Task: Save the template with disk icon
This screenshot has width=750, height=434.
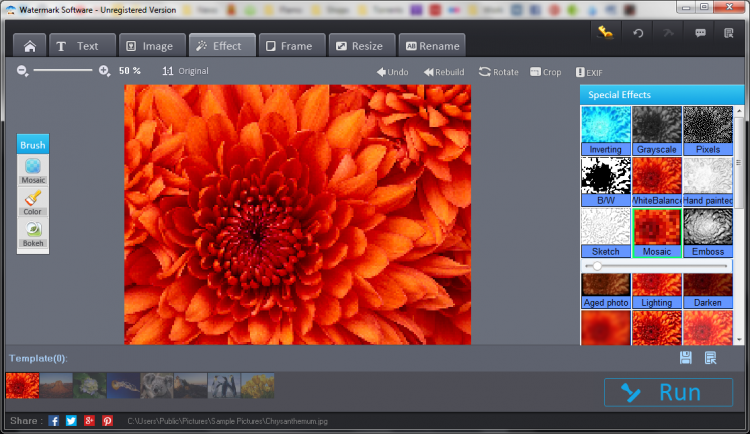Action: pyautogui.click(x=685, y=358)
